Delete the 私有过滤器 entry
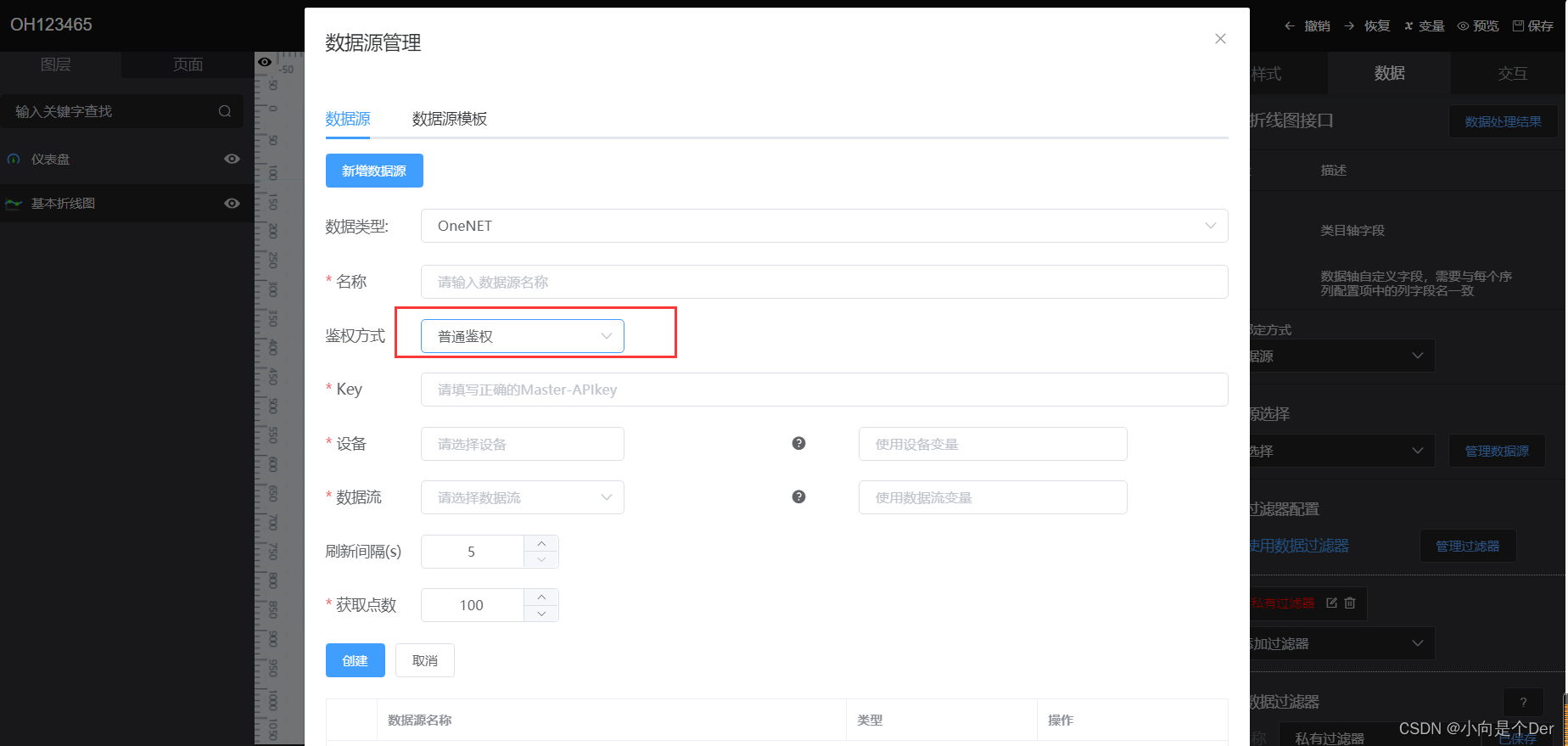This screenshot has width=1568, height=746. (1350, 603)
